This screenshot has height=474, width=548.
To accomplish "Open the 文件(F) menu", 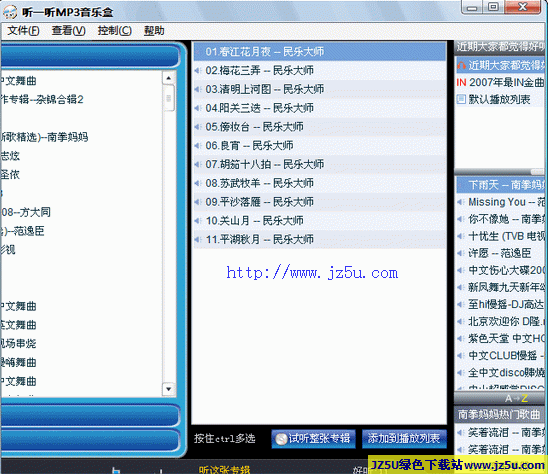I will point(23,31).
